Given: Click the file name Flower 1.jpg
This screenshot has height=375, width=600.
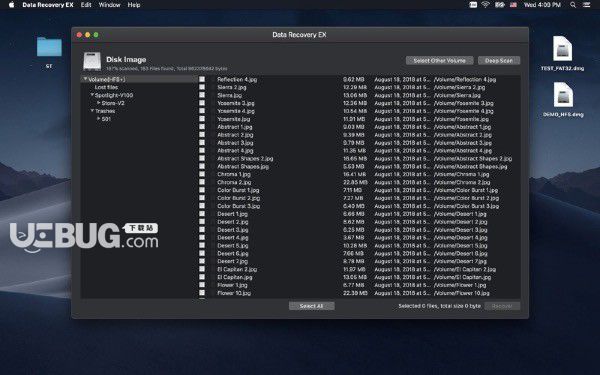Looking at the screenshot, I should [232, 285].
